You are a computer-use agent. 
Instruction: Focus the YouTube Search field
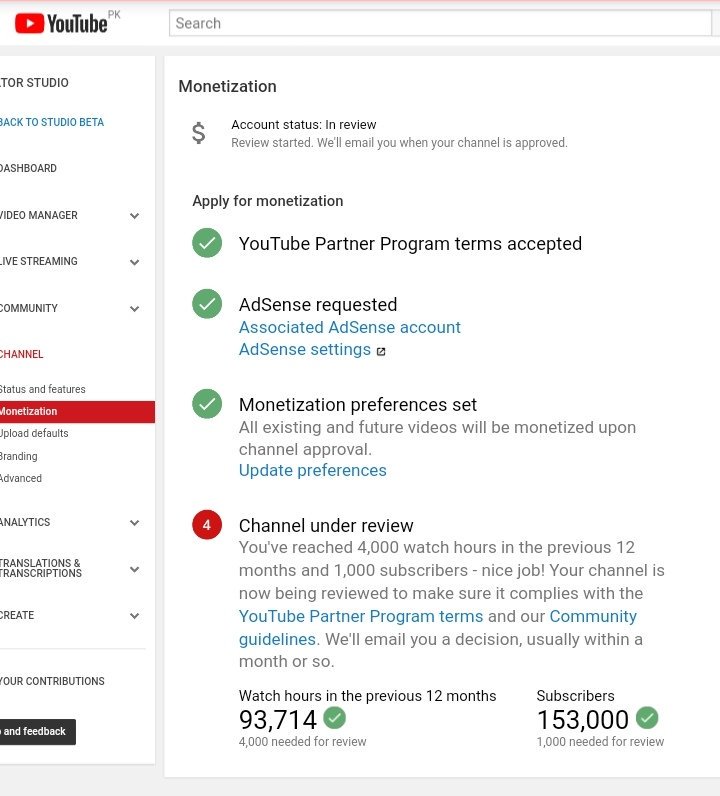(x=440, y=23)
